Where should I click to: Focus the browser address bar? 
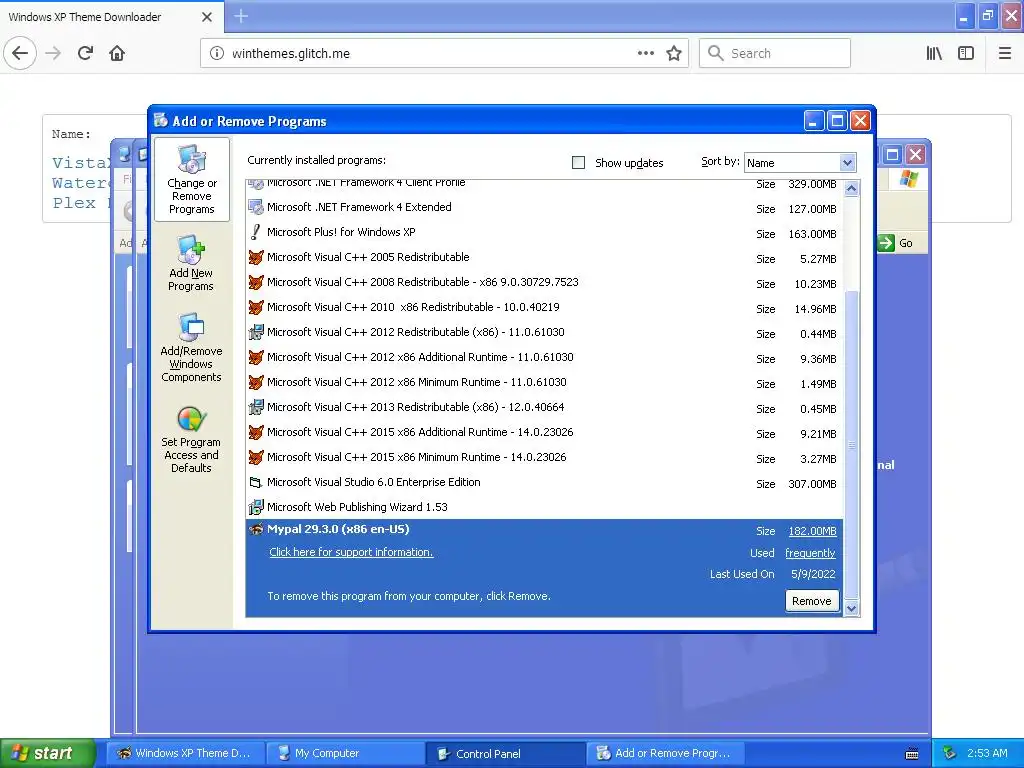click(444, 53)
